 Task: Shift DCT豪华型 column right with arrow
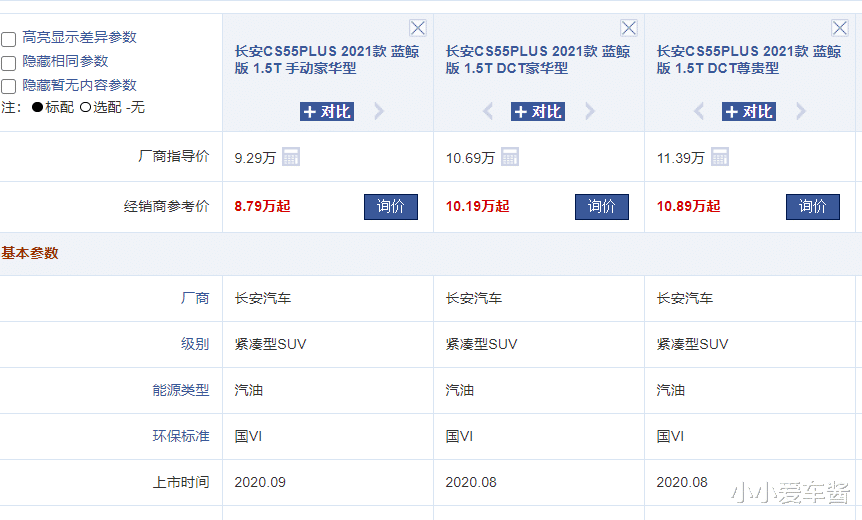pos(590,111)
